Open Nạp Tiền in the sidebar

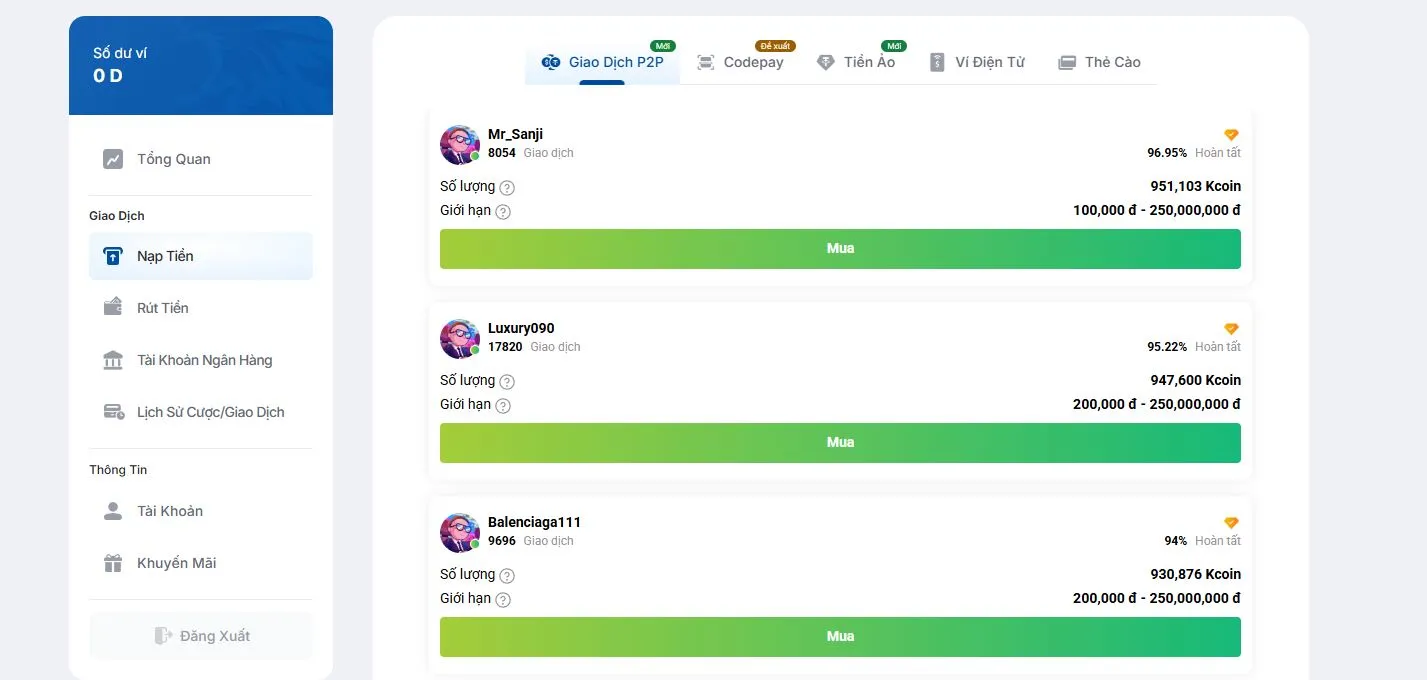(x=201, y=256)
